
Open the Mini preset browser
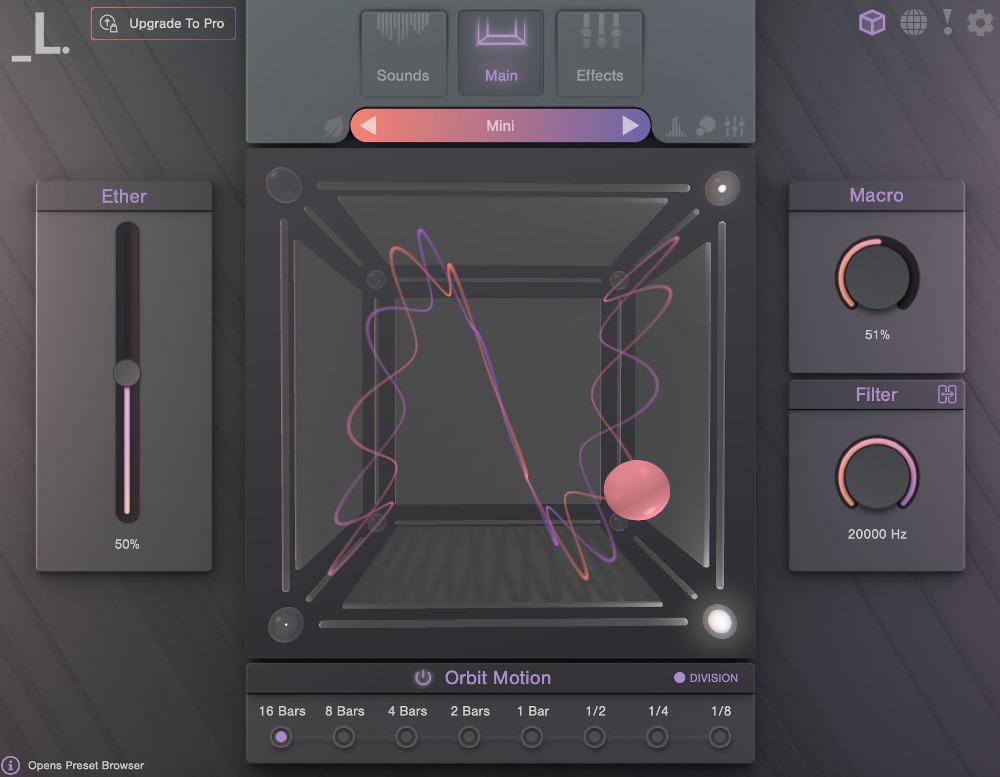pos(500,125)
